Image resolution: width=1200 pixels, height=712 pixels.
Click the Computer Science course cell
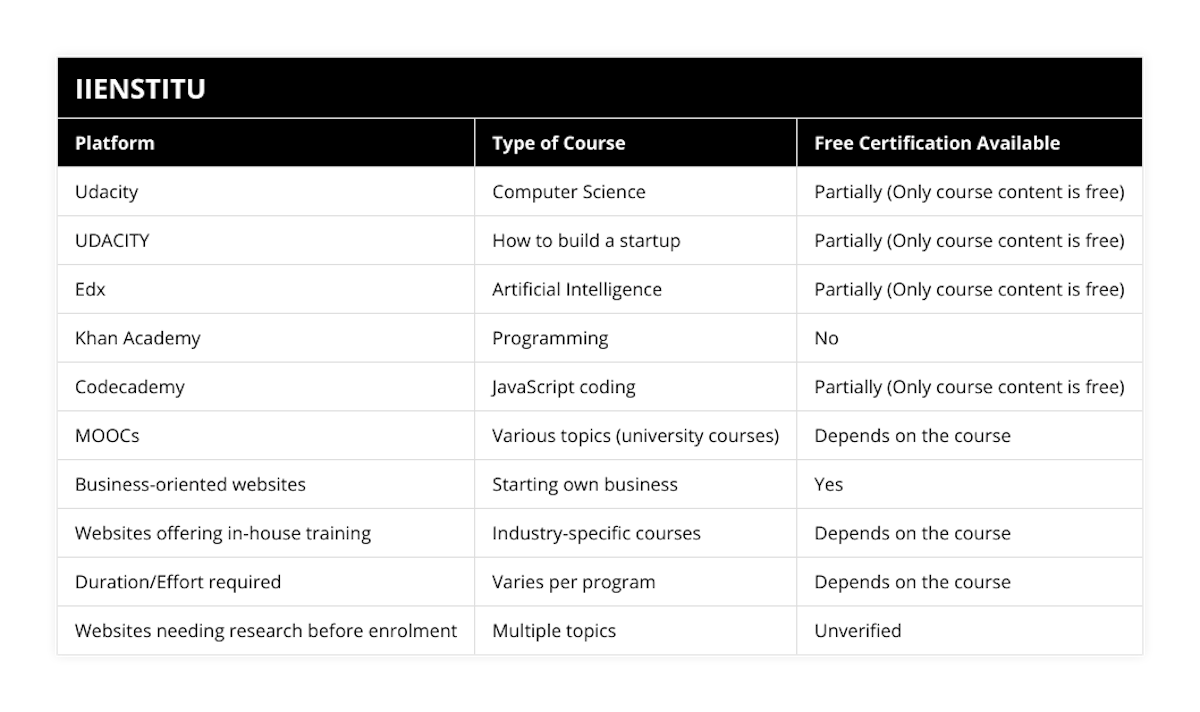click(x=568, y=192)
